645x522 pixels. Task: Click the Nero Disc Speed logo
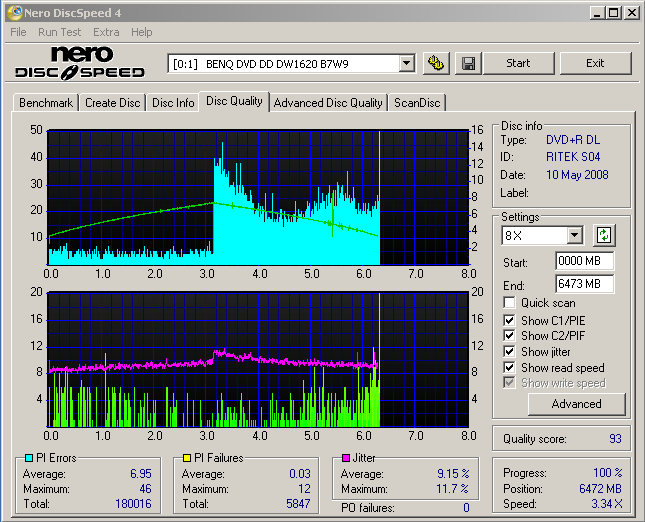tap(80, 63)
